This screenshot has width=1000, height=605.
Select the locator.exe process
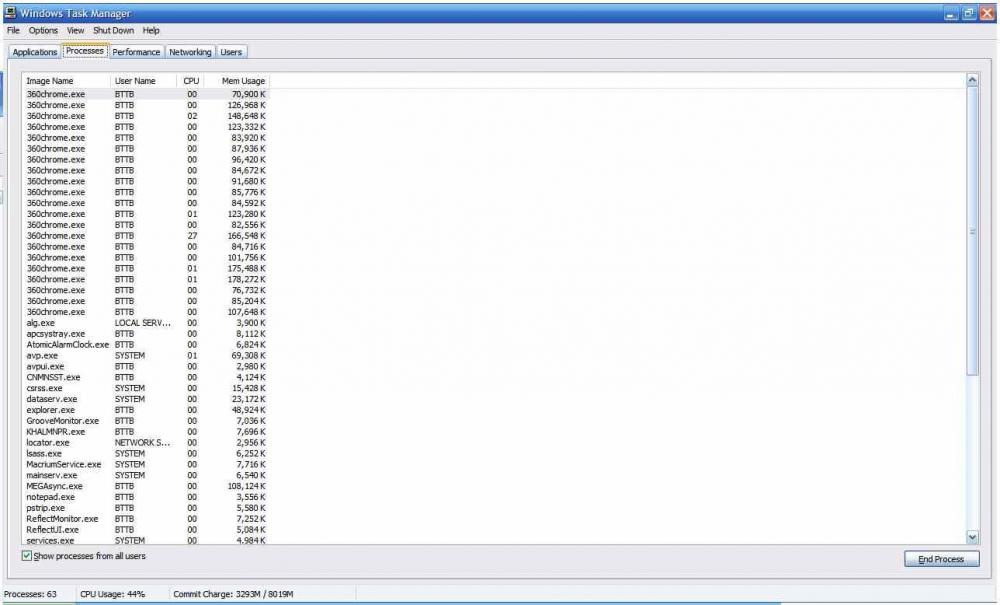tap(146, 442)
